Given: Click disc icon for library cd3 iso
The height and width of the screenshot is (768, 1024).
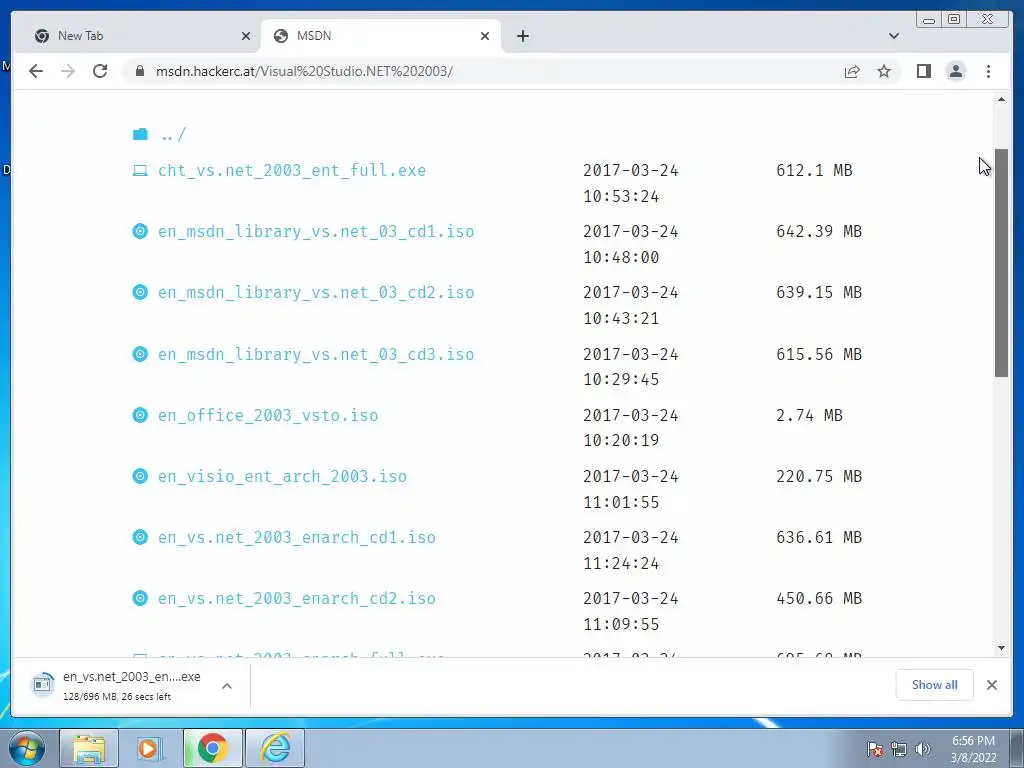Looking at the screenshot, I should 140,354.
